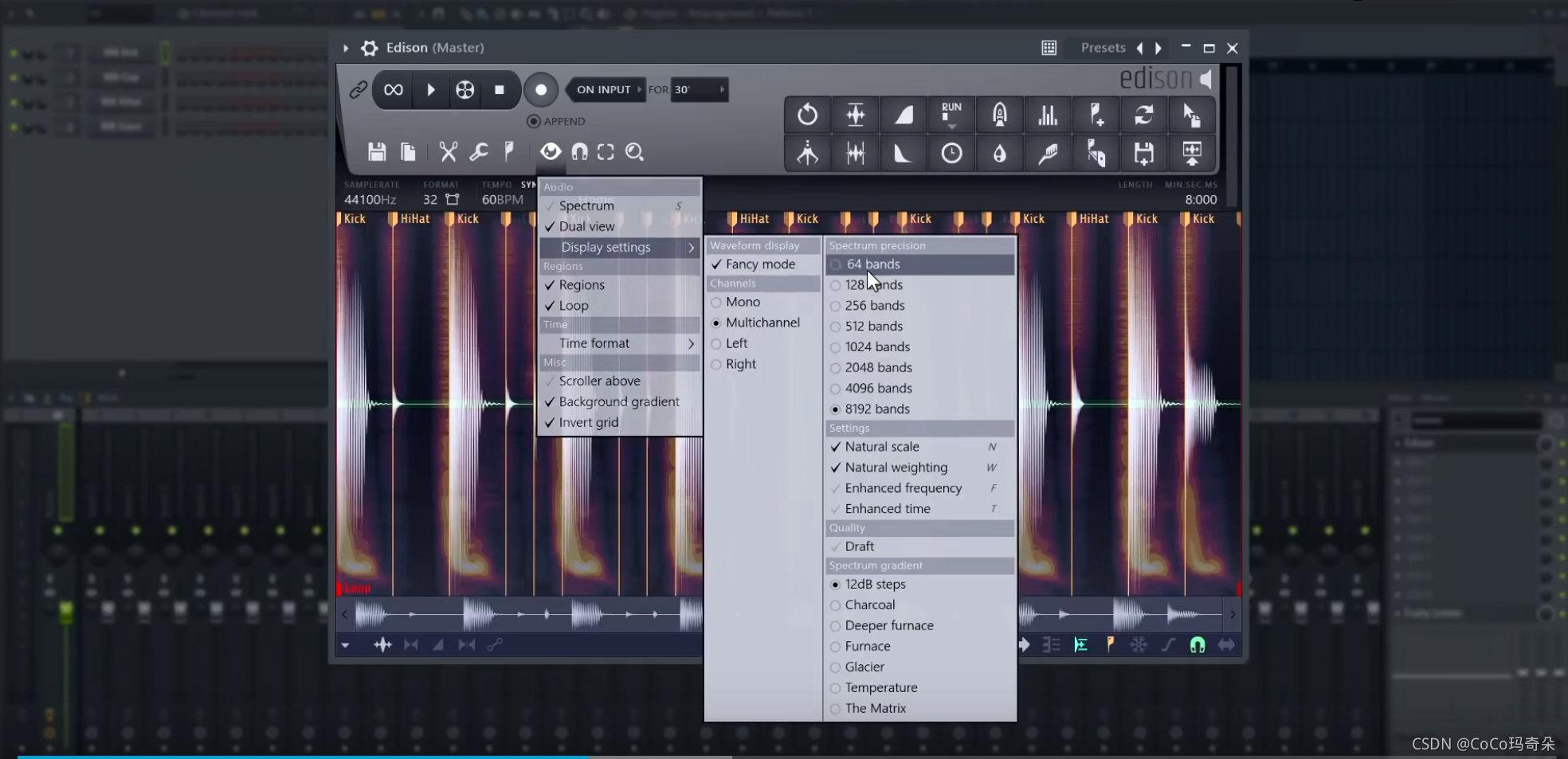Toggle the APPEND recording option
This screenshot has width=1568, height=759.
pos(556,121)
